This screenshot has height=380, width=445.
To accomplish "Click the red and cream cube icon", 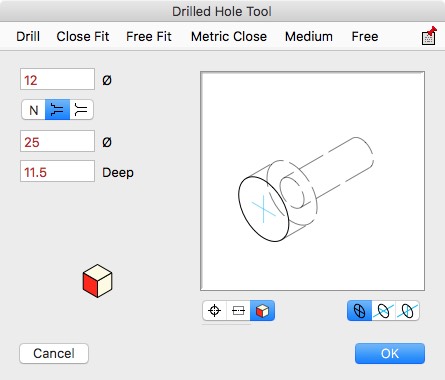I will pyautogui.click(x=97, y=281).
